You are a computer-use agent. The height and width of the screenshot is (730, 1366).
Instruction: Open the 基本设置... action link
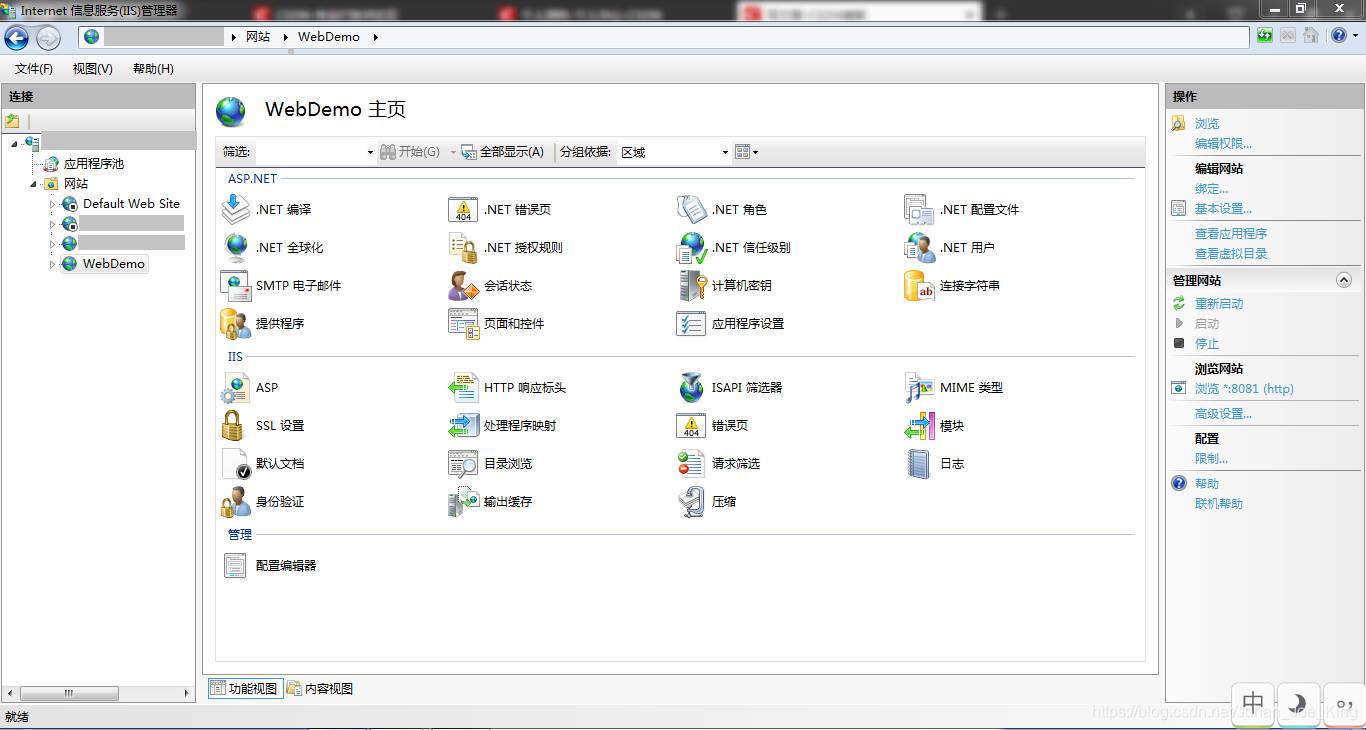tap(1223, 209)
